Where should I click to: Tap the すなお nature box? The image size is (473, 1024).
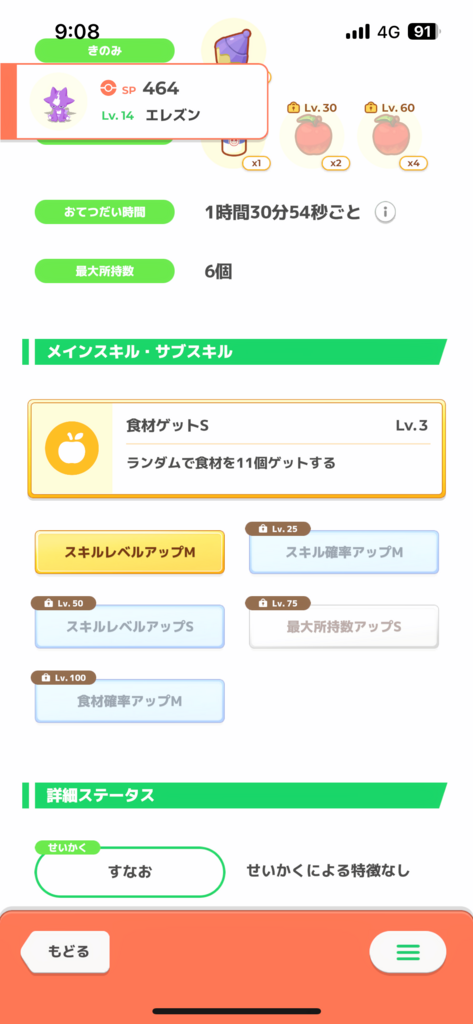[129, 871]
